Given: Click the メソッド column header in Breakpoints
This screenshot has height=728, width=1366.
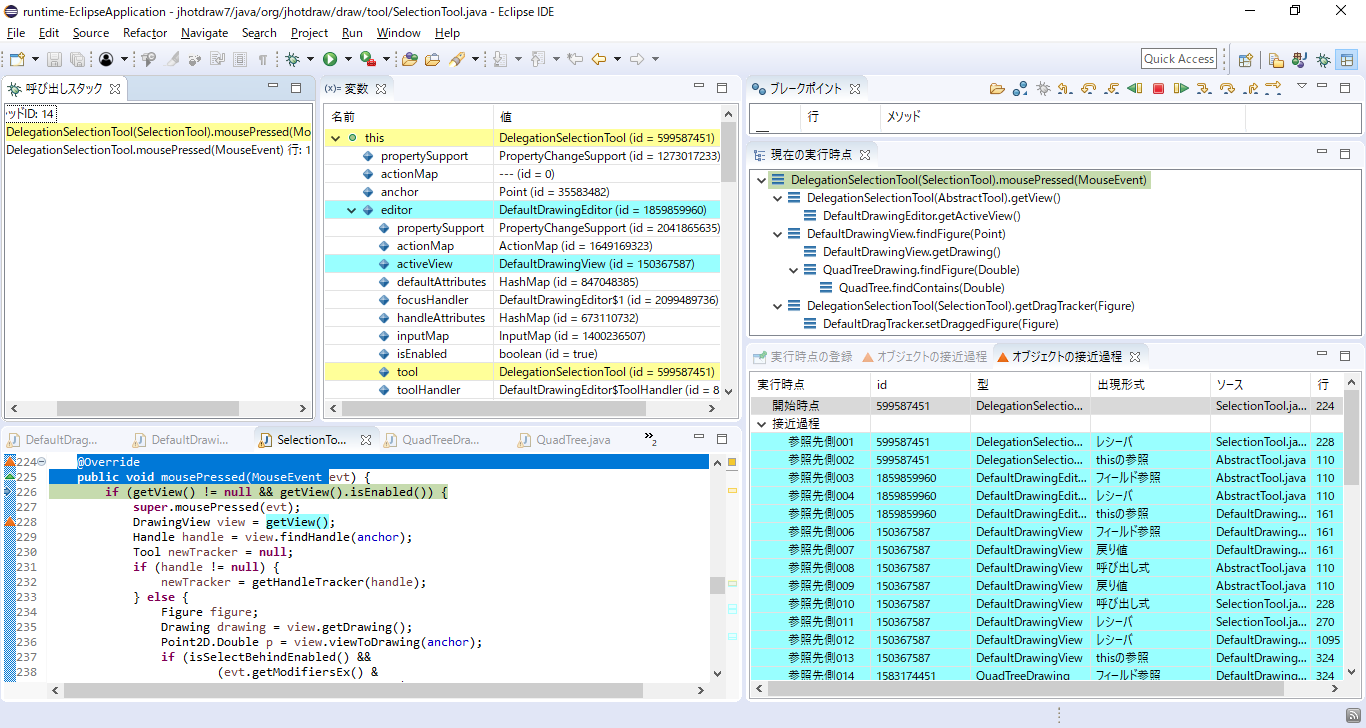Looking at the screenshot, I should (1062, 117).
